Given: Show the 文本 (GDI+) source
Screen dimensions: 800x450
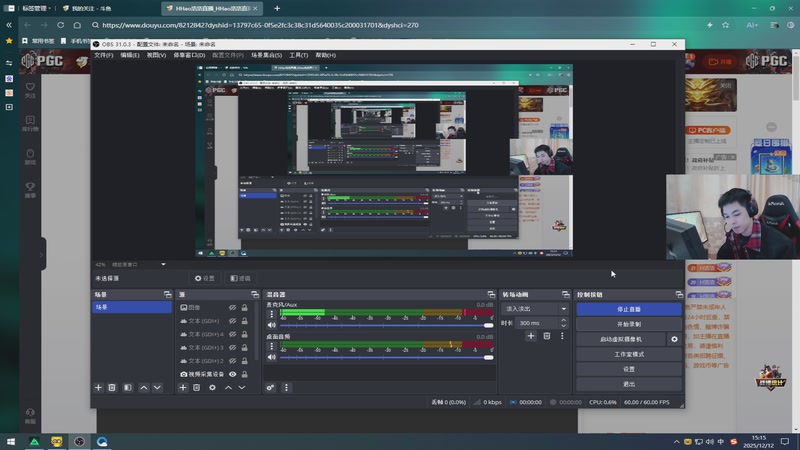Looking at the screenshot, I should (233, 321).
